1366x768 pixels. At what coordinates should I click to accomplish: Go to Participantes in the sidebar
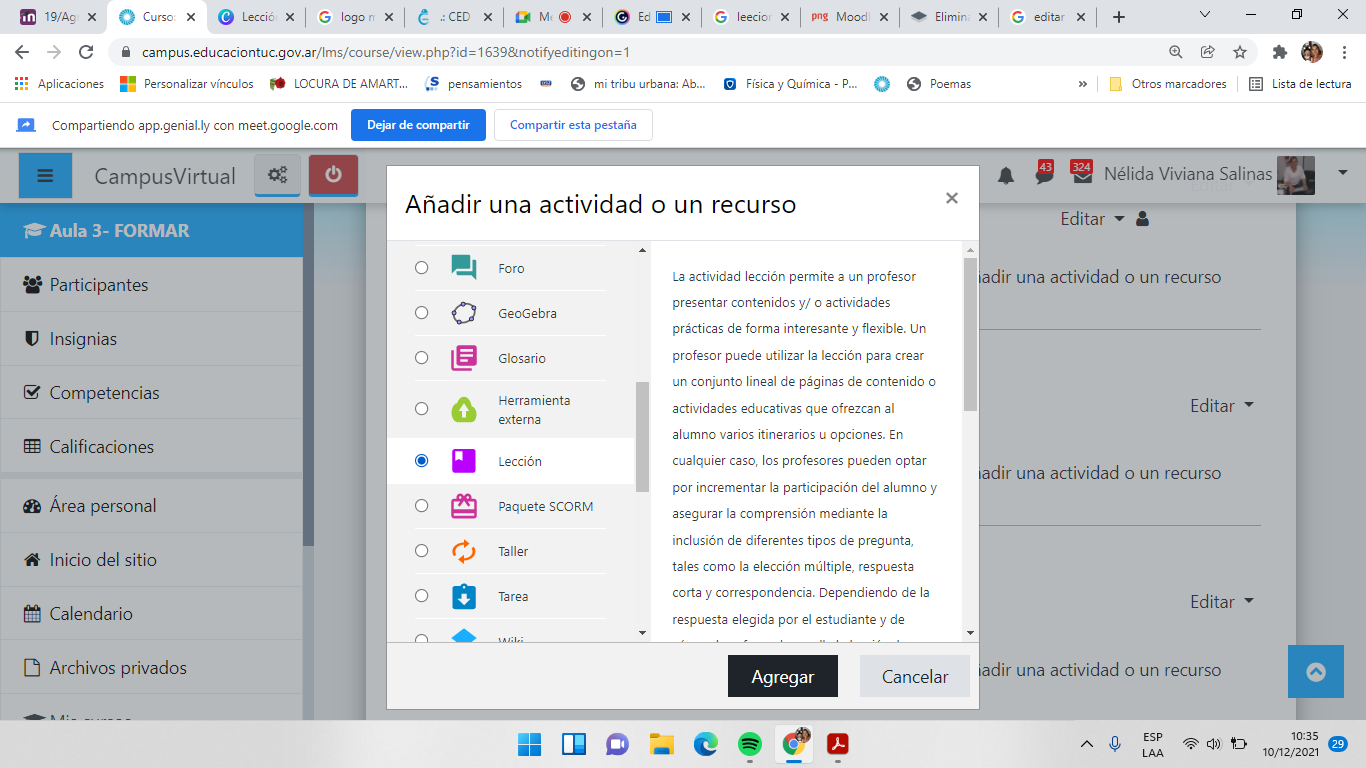click(99, 285)
